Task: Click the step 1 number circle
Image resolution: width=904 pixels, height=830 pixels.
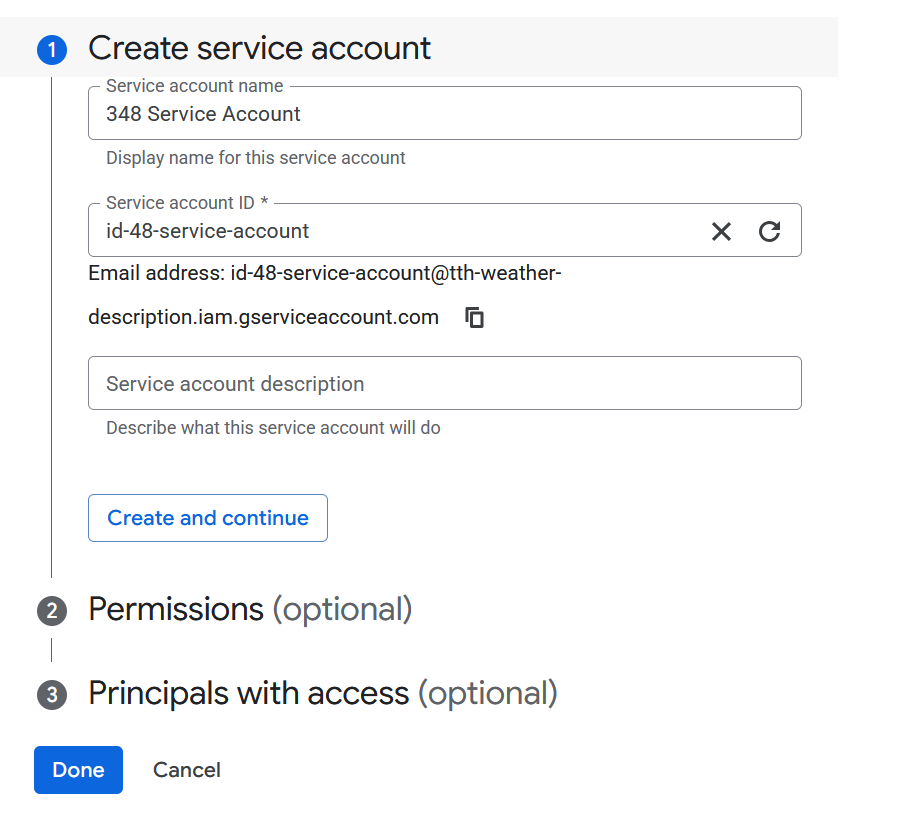Action: coord(52,50)
